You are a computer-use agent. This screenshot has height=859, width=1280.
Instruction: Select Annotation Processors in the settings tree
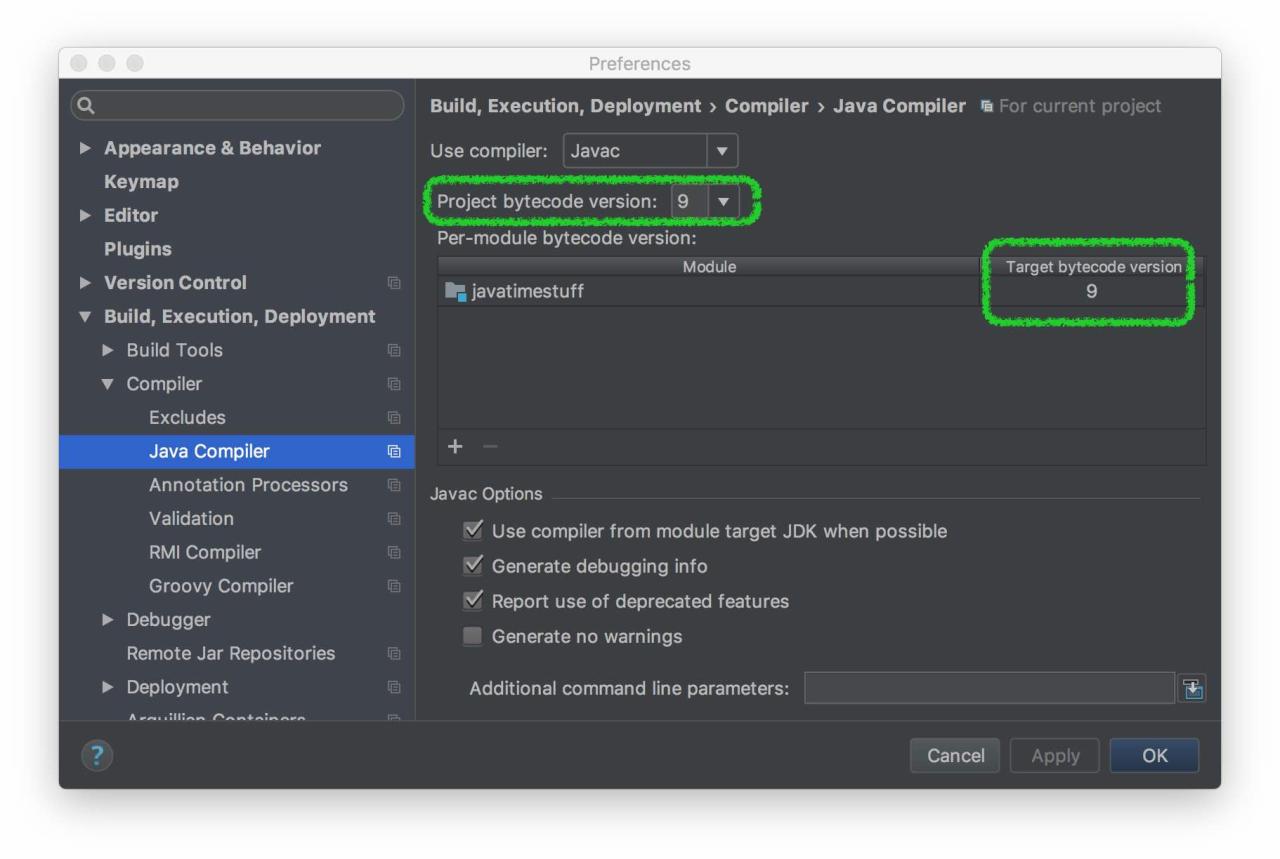248,485
